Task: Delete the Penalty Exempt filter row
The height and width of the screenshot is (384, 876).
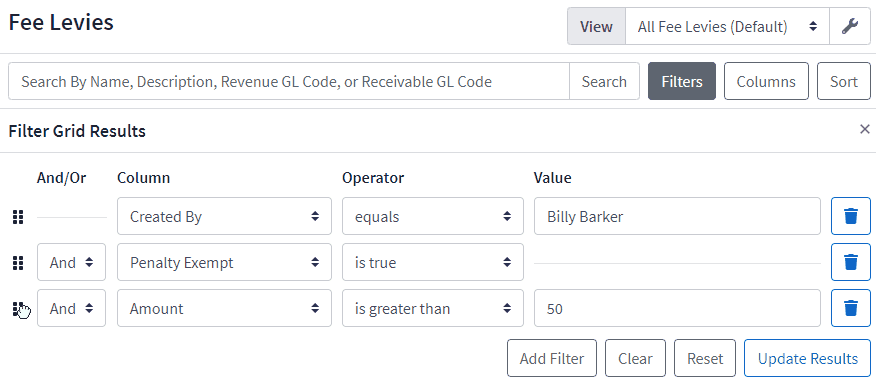Action: tap(851, 262)
